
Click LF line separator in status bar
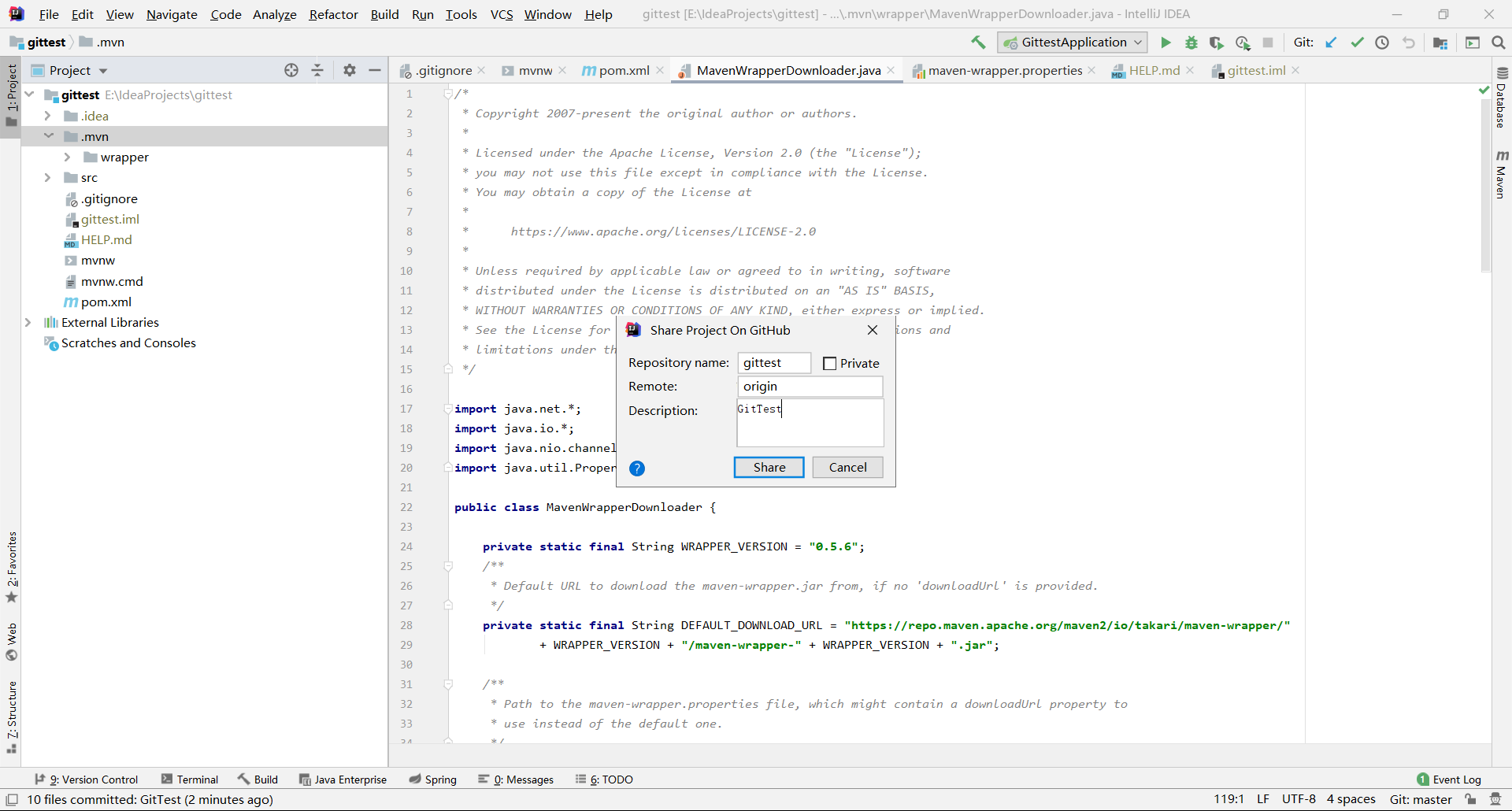coord(1262,799)
